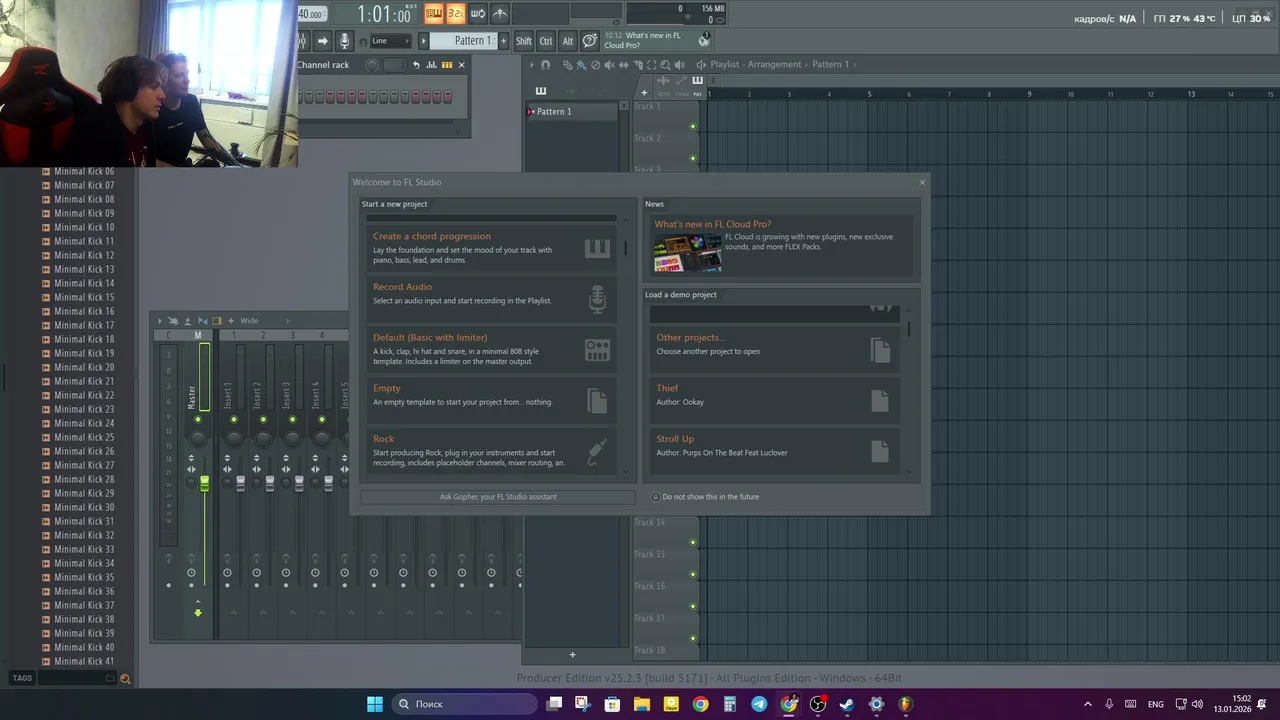Load the Thief demo project
Screen dimensions: 1280x720
click(775, 400)
